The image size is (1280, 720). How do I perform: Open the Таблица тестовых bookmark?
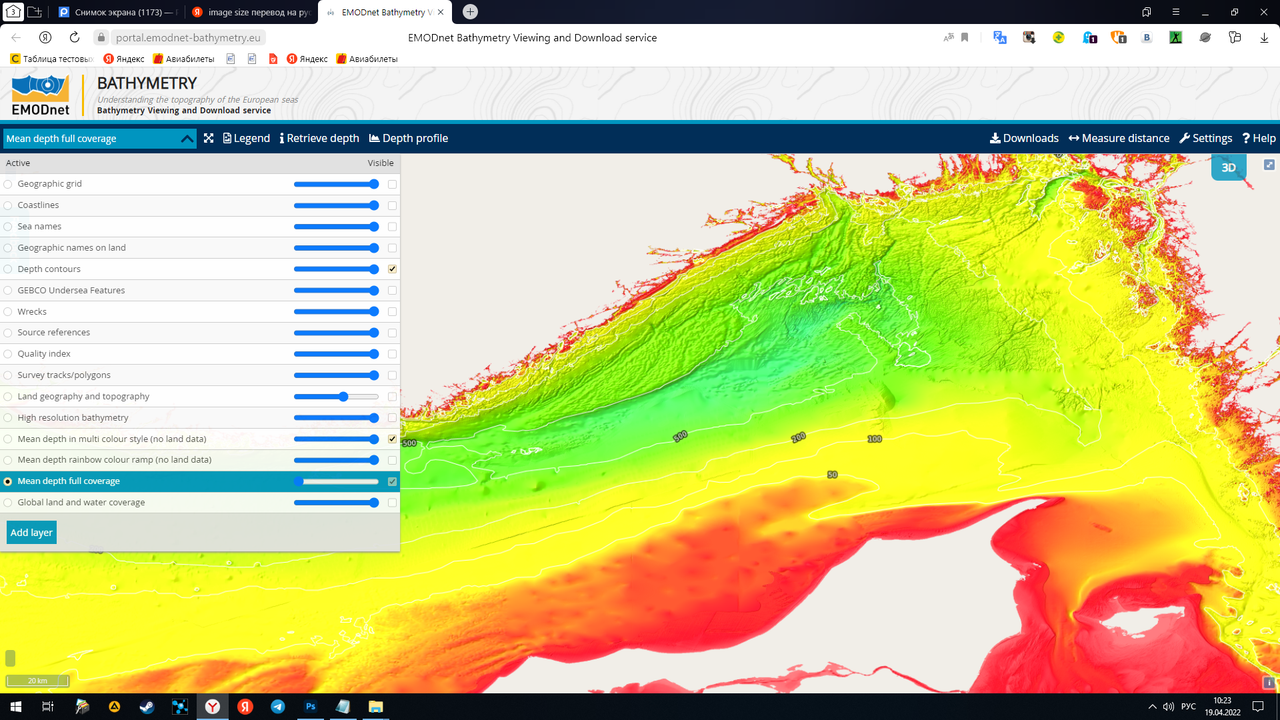click(x=51, y=59)
